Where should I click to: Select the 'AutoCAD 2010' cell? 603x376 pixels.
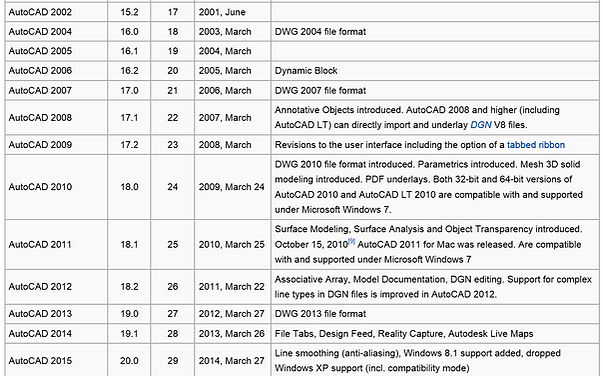coord(56,187)
